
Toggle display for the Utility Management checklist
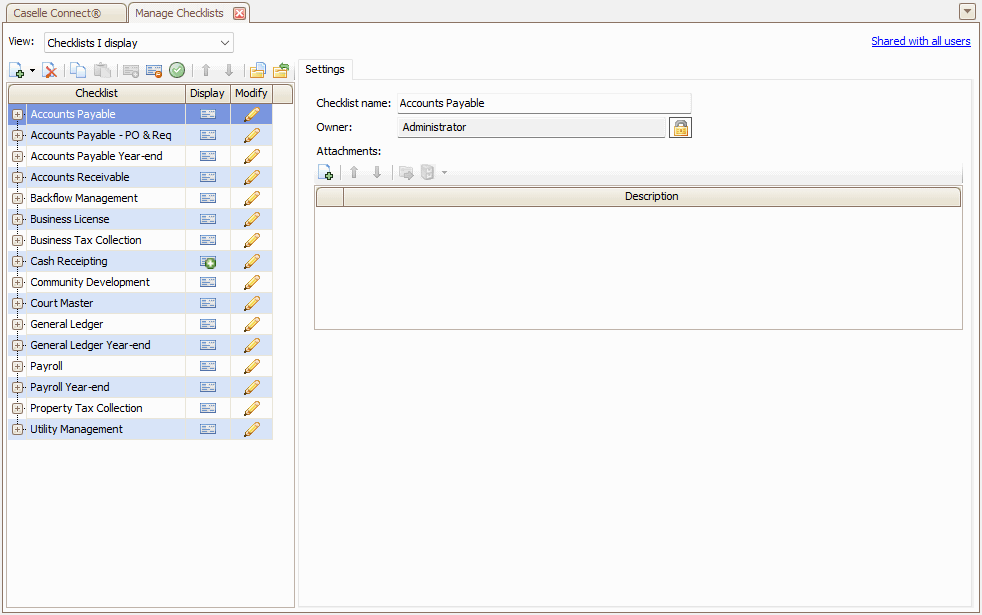coord(208,429)
